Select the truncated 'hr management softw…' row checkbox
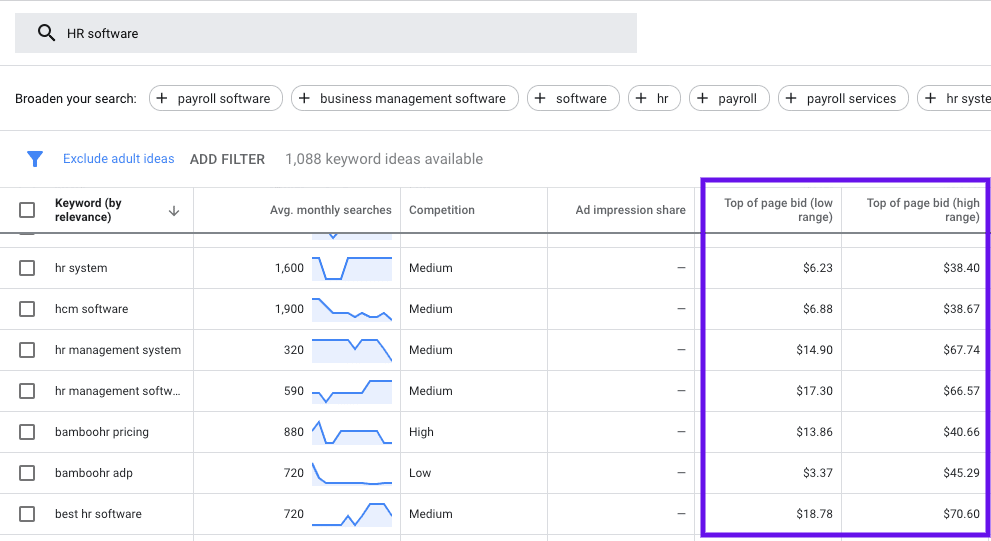 click(27, 391)
